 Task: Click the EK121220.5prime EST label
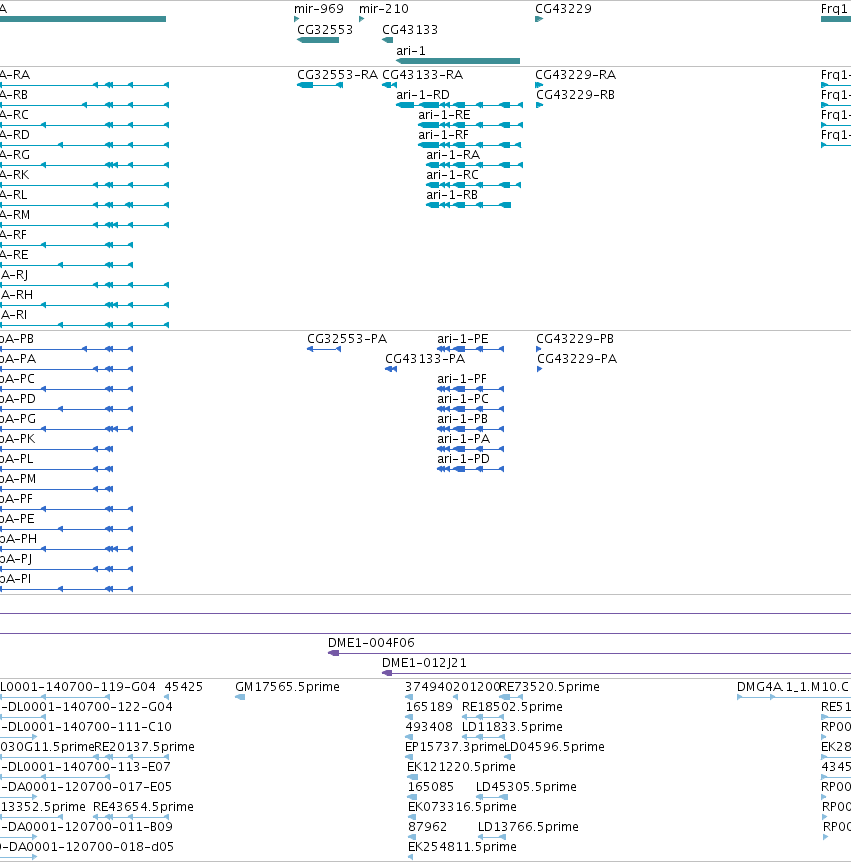click(x=461, y=766)
